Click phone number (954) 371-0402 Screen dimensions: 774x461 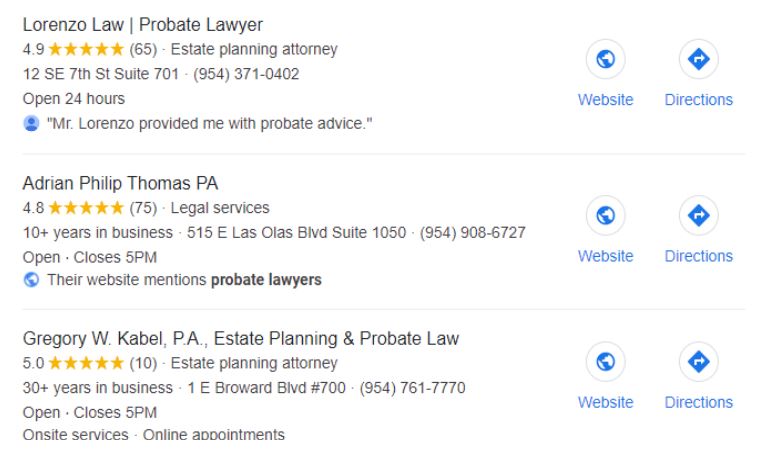coord(246,74)
